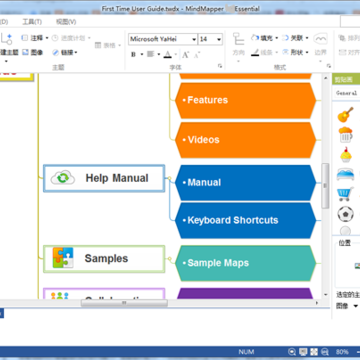Select the General clipart category
Screen dimensions: 360x360
point(346,93)
